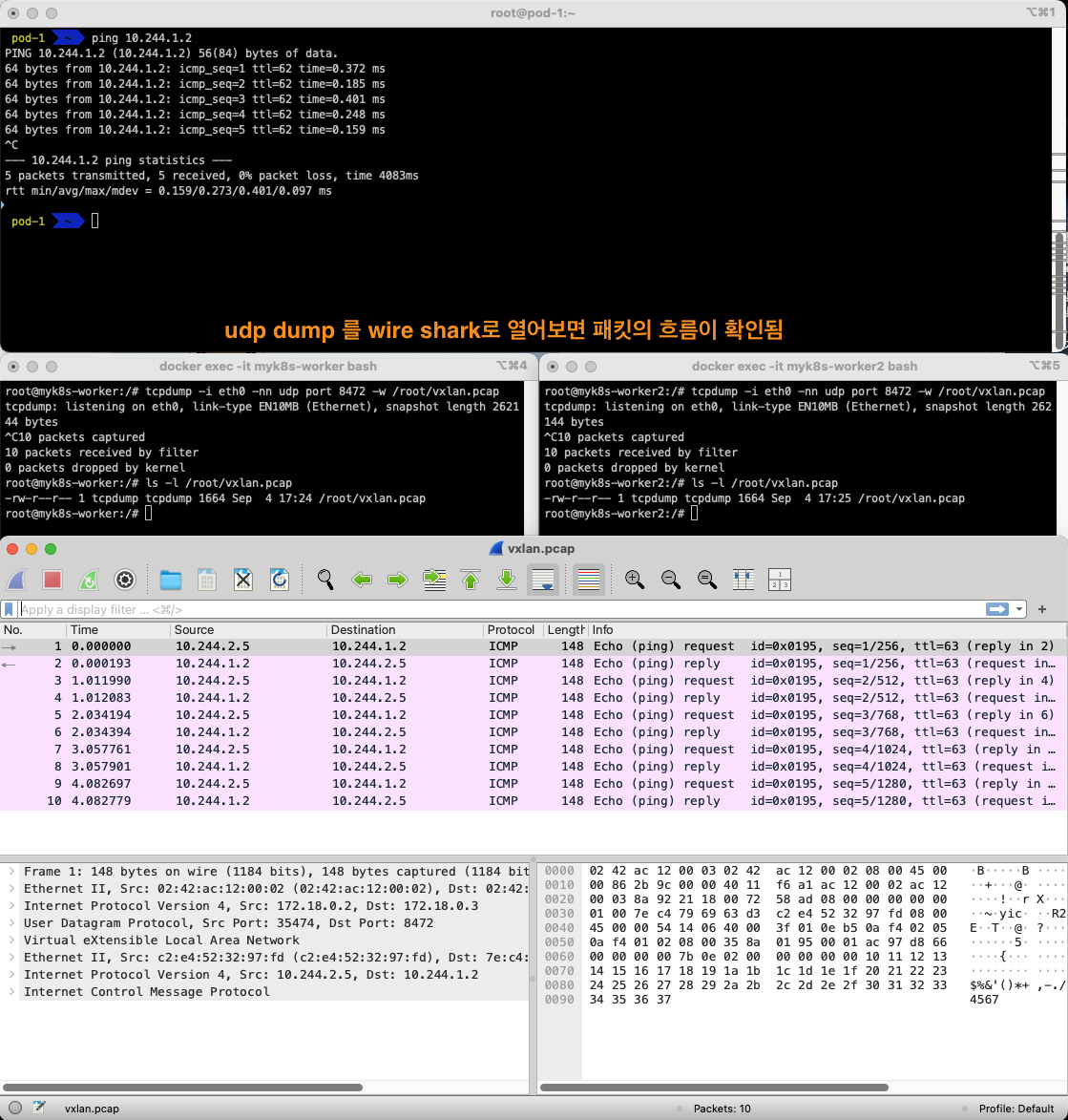Open capture options gear icon
The width and height of the screenshot is (1068, 1120).
tap(125, 580)
